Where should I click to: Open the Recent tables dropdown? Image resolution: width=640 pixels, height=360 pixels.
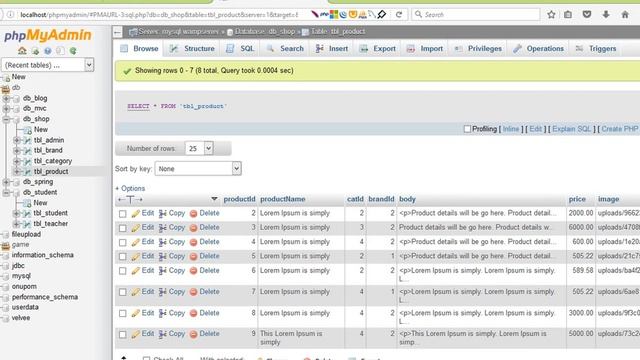tap(48, 65)
